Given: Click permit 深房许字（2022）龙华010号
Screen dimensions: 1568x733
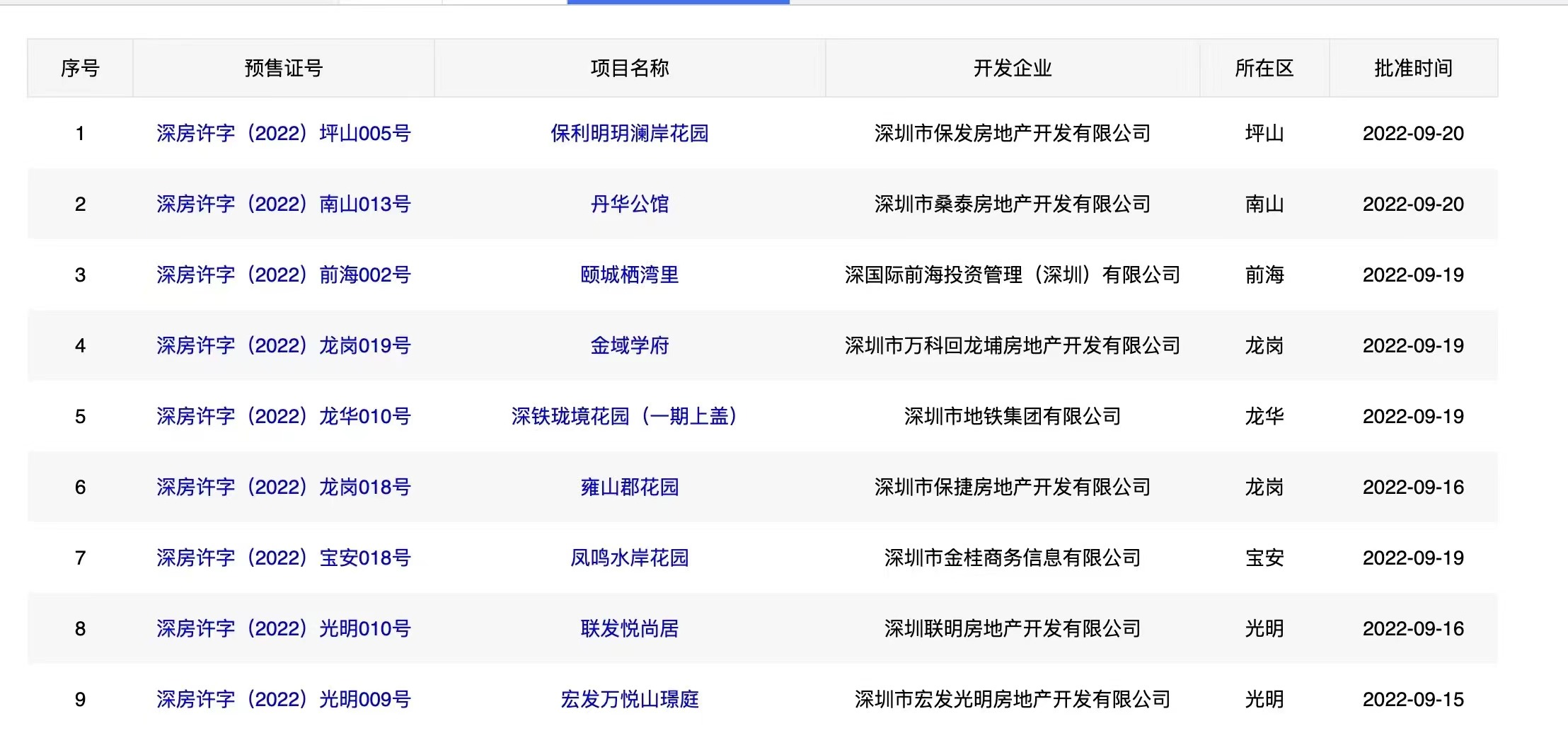Looking at the screenshot, I should tap(283, 416).
